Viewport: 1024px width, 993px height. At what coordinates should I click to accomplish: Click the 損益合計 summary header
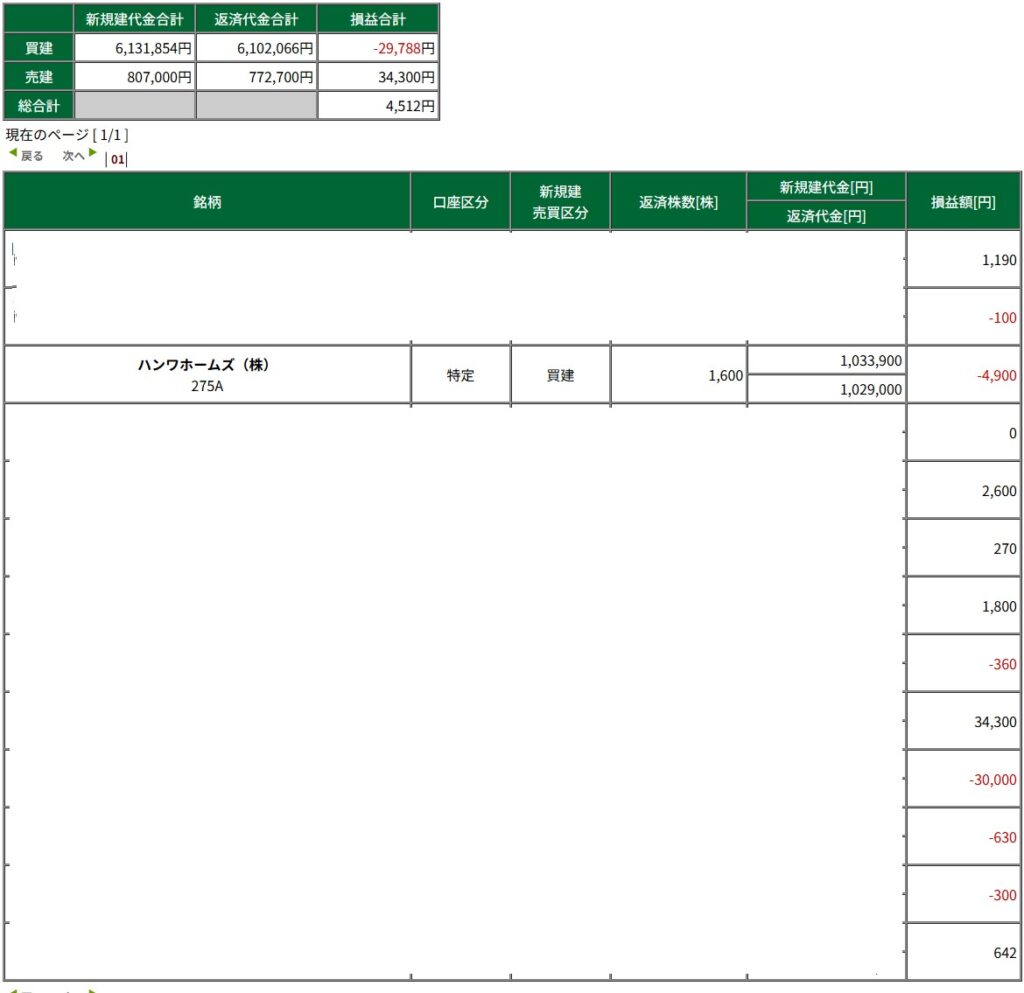point(378,19)
